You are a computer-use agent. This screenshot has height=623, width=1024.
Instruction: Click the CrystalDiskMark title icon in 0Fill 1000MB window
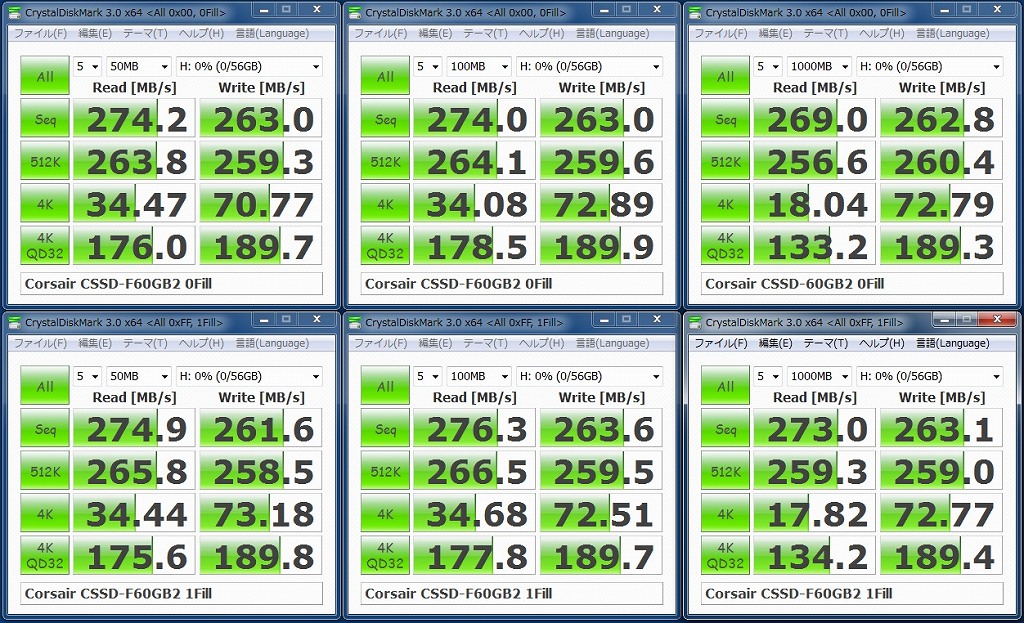pyautogui.click(x=695, y=12)
